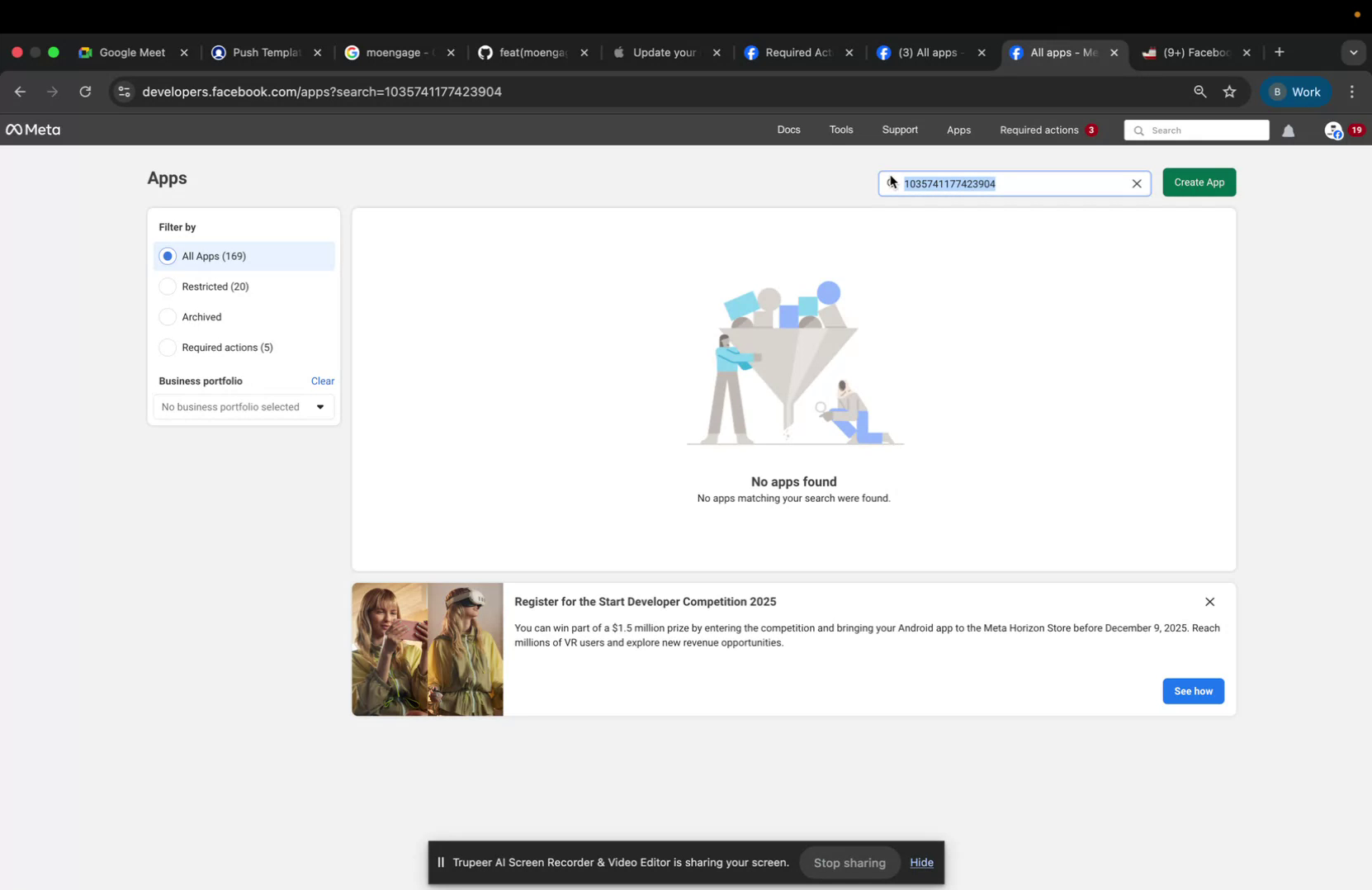The height and width of the screenshot is (890, 1372).
Task: Dismiss the Developer Competition banner
Action: point(1210,602)
